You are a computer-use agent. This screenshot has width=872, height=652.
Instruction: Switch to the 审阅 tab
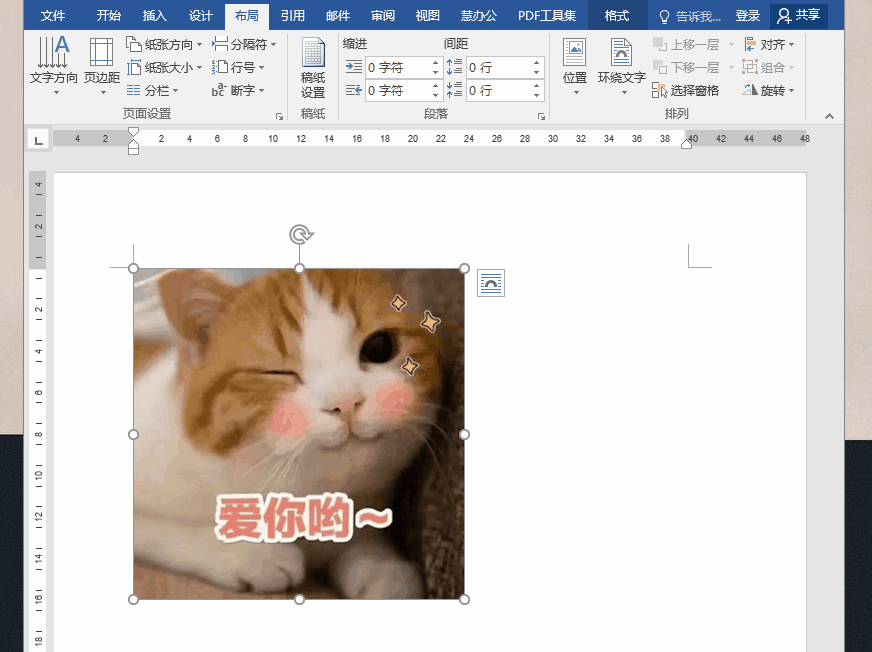(x=383, y=16)
